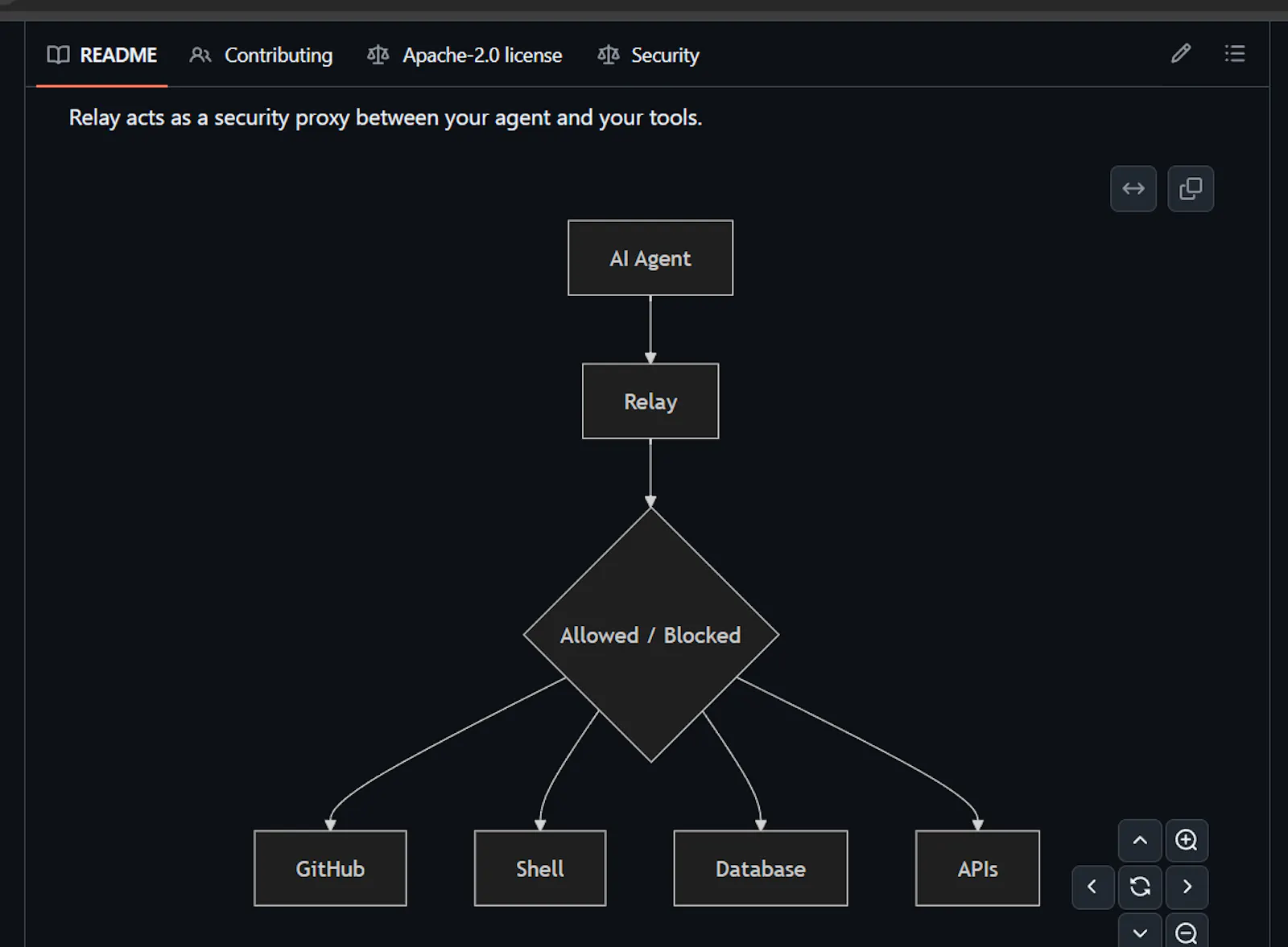
Task: Switch to the Security tab
Action: [x=649, y=55]
